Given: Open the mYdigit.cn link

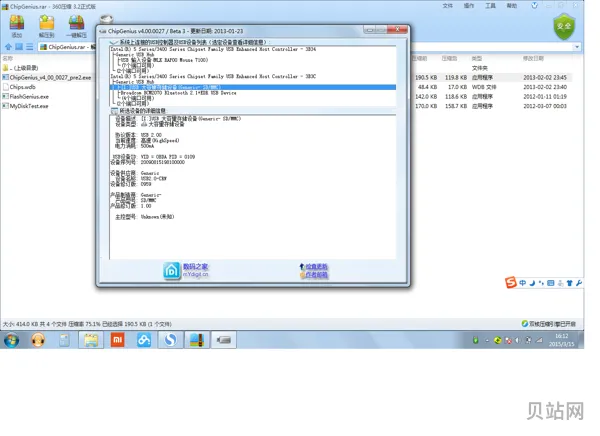Looking at the screenshot, I should tap(196, 274).
